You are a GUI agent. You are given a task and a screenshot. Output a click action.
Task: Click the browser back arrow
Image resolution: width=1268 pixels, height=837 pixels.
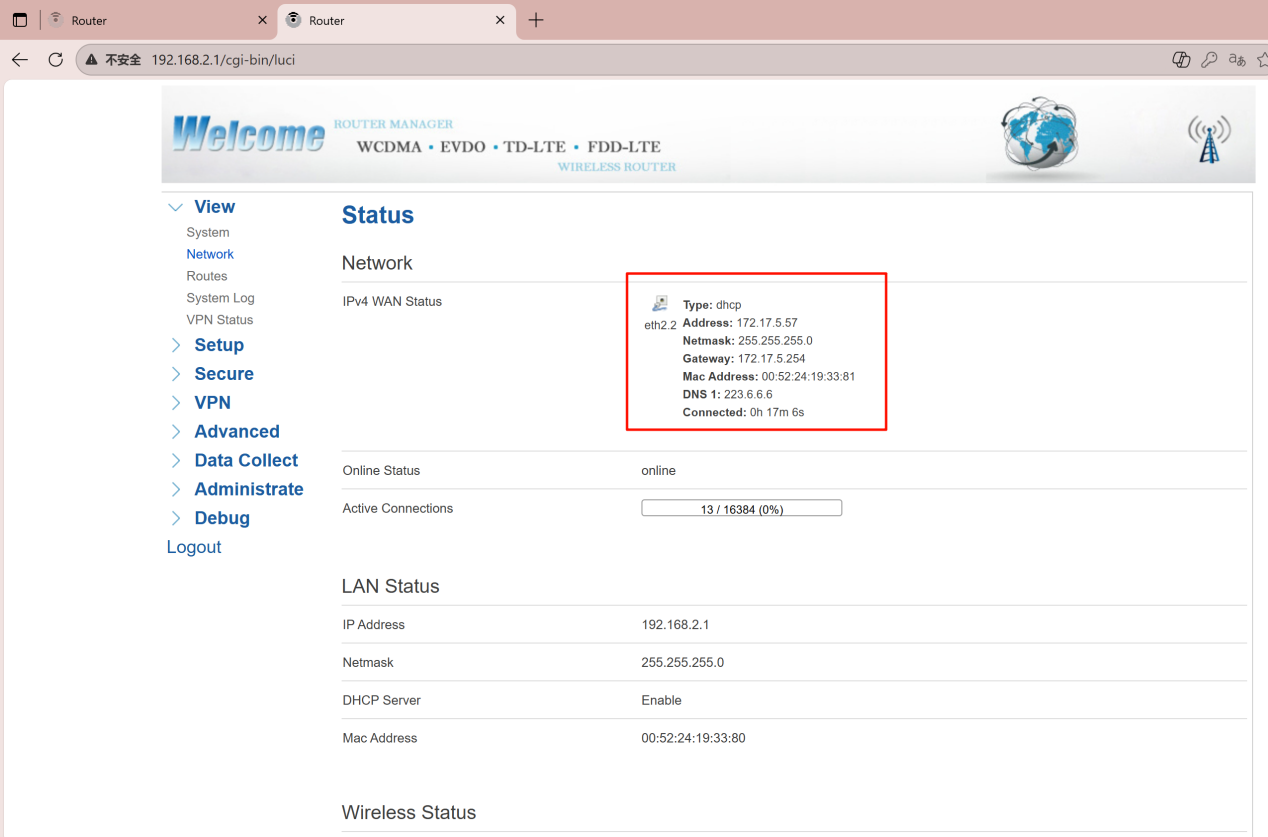coord(20,60)
